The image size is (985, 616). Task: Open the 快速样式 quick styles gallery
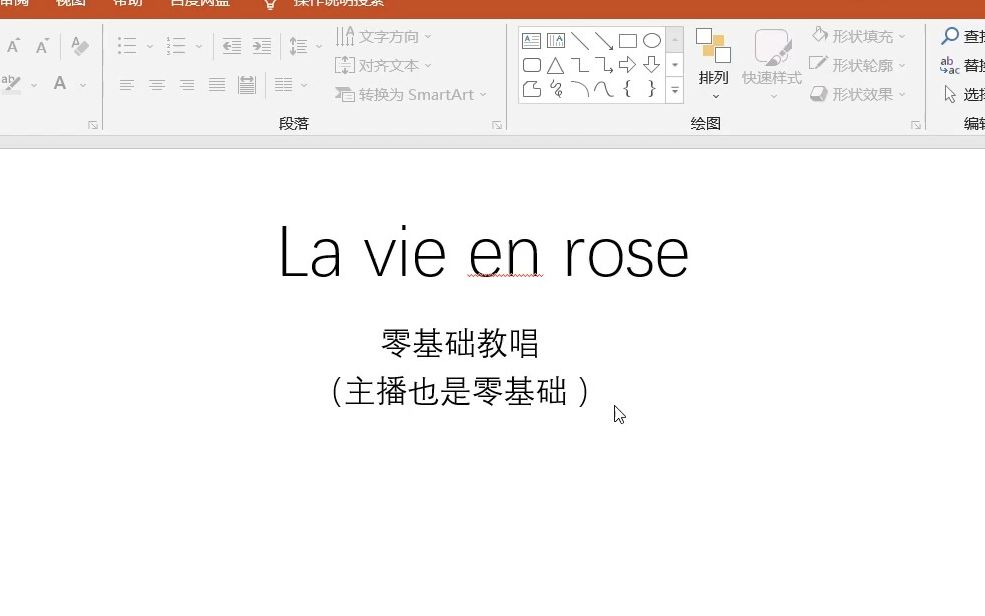tap(771, 64)
